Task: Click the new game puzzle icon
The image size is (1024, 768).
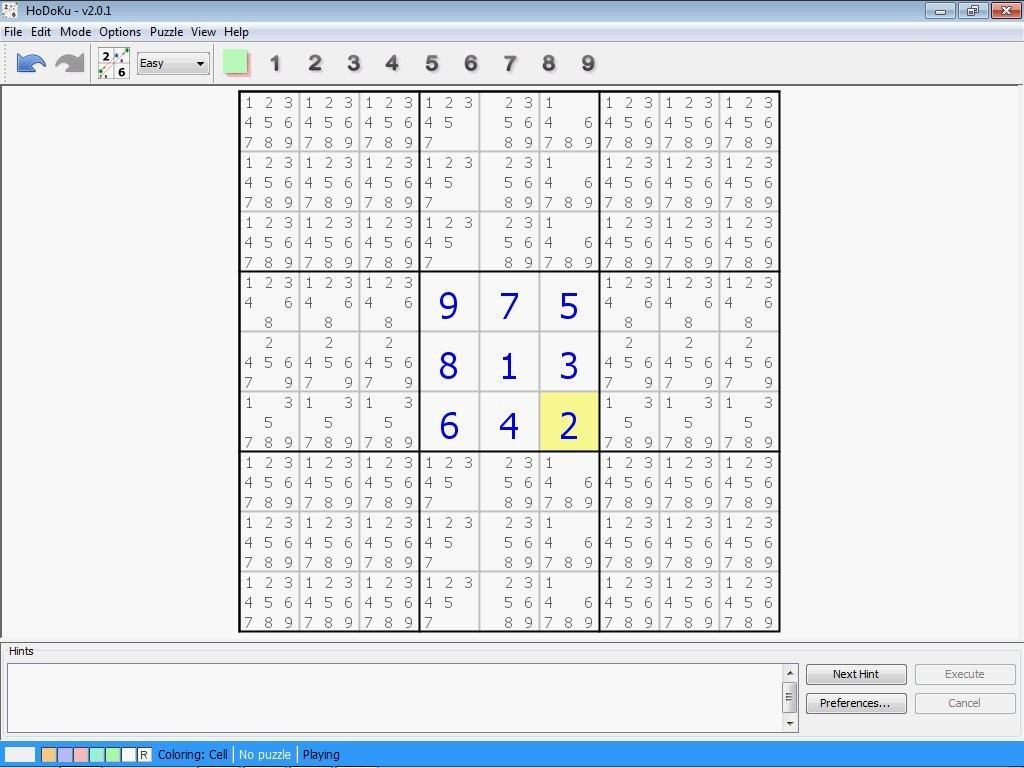Action: (114, 63)
